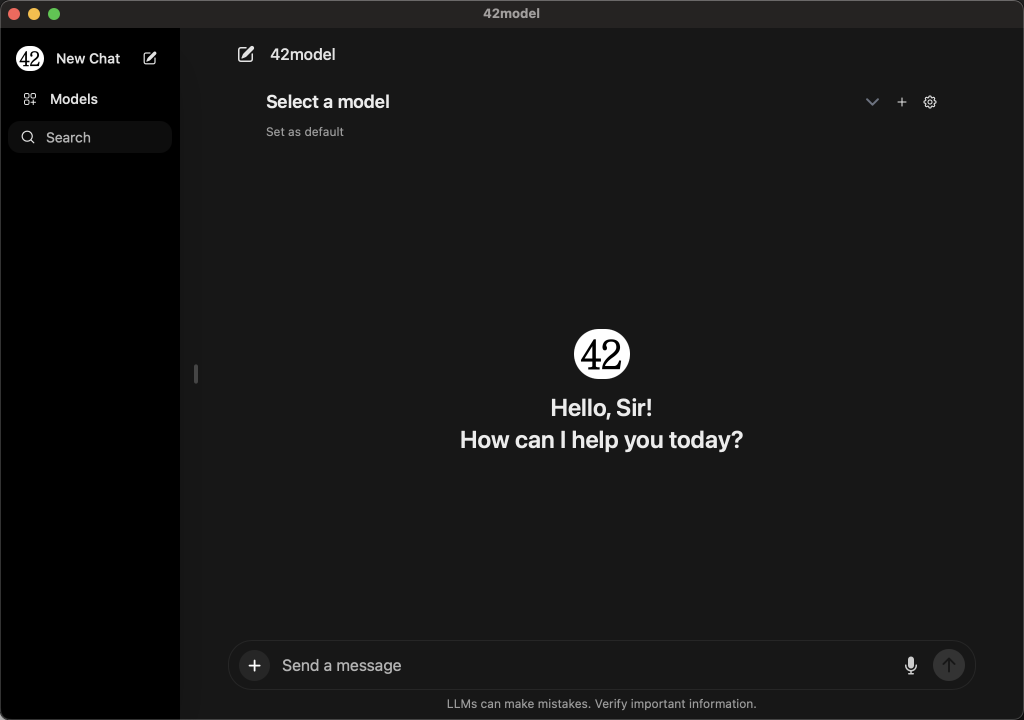Select the New Chat sidebar item

pos(88,58)
